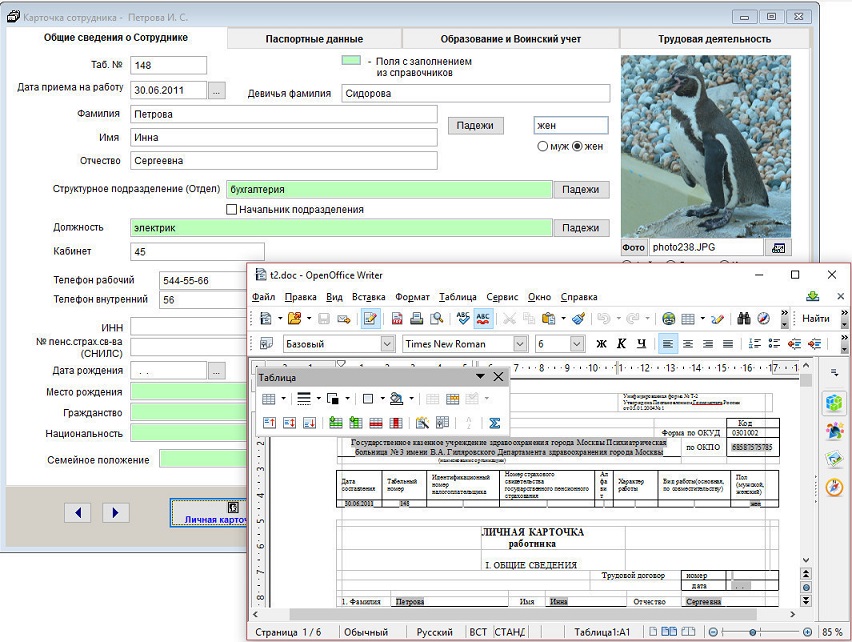Switch to the Паспортные данные tab
The height and width of the screenshot is (642, 852).
pos(314,39)
